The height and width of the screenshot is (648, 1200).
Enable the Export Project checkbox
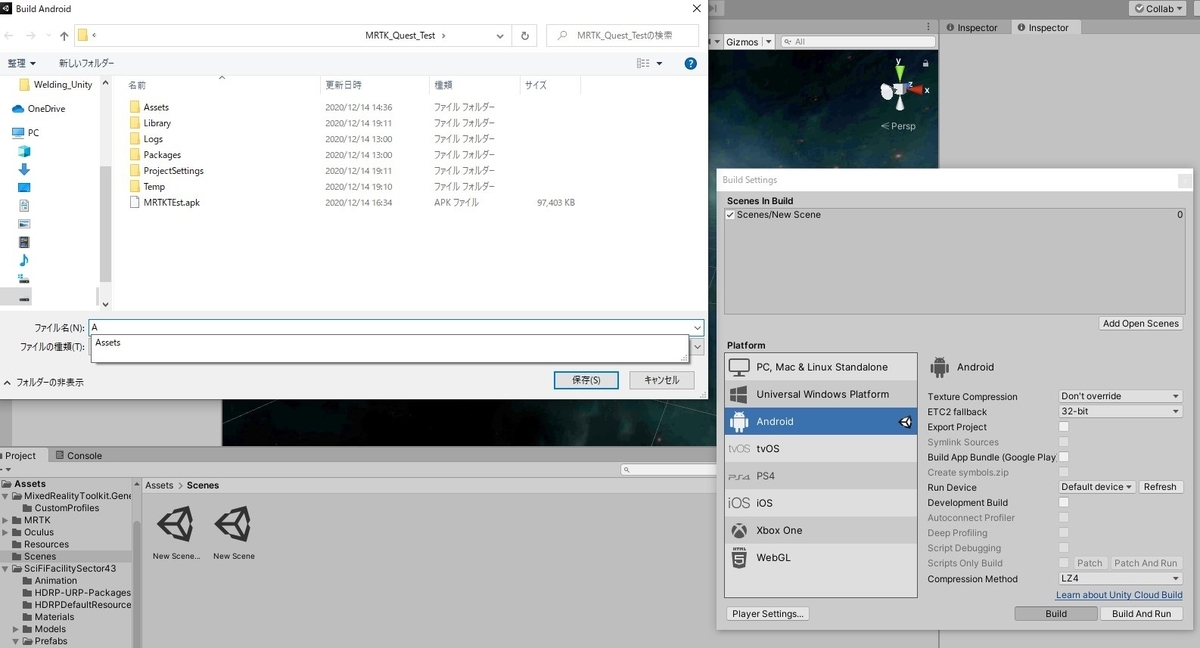click(x=1064, y=427)
